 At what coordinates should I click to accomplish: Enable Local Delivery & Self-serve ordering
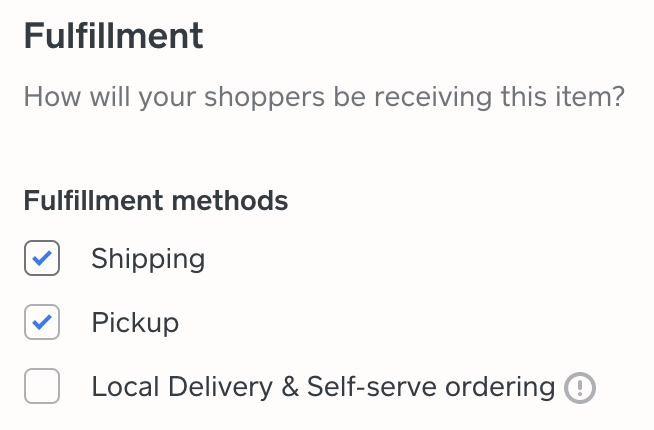coord(42,386)
